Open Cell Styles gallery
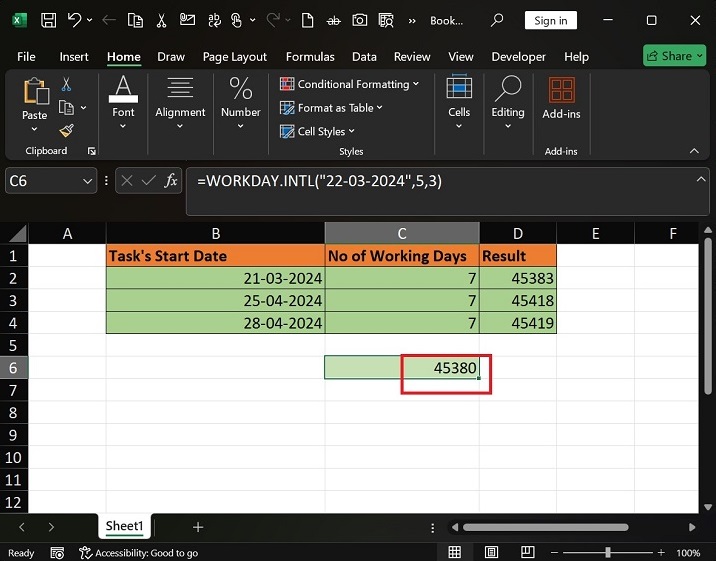This screenshot has height=561, width=716. point(317,131)
